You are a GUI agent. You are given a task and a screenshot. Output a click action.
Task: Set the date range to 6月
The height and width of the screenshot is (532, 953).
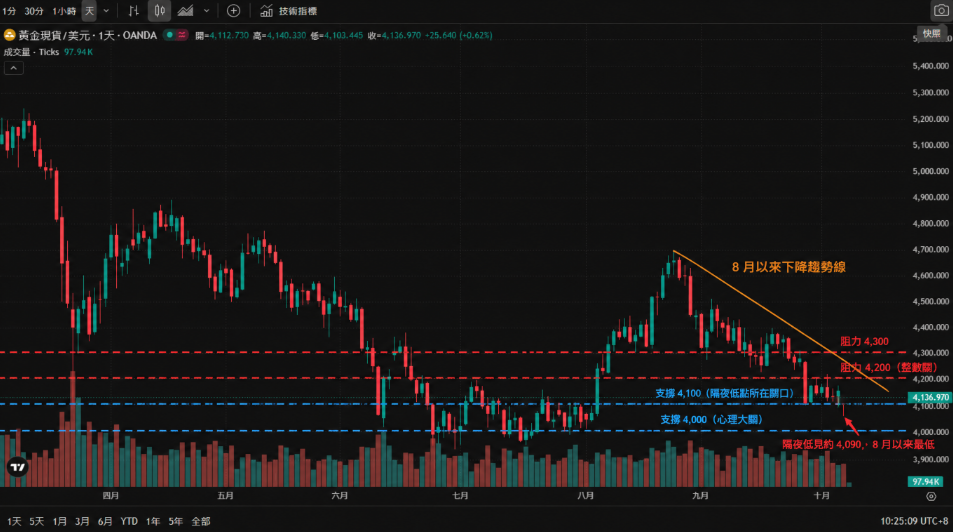point(105,521)
